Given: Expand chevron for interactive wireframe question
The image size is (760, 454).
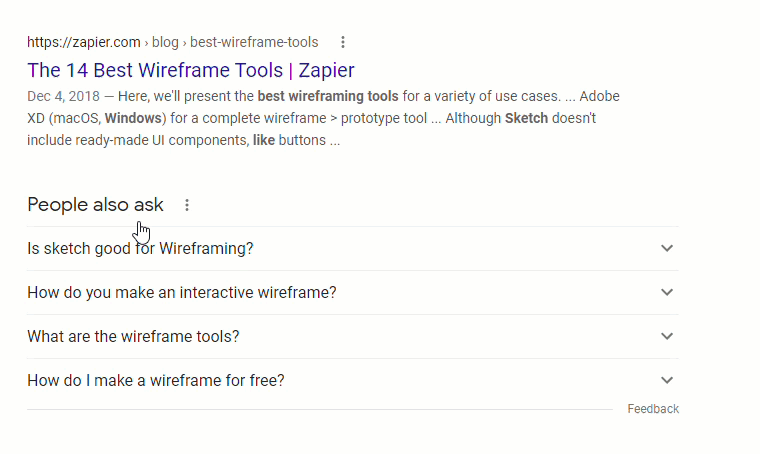Looking at the screenshot, I should click(x=667, y=292).
